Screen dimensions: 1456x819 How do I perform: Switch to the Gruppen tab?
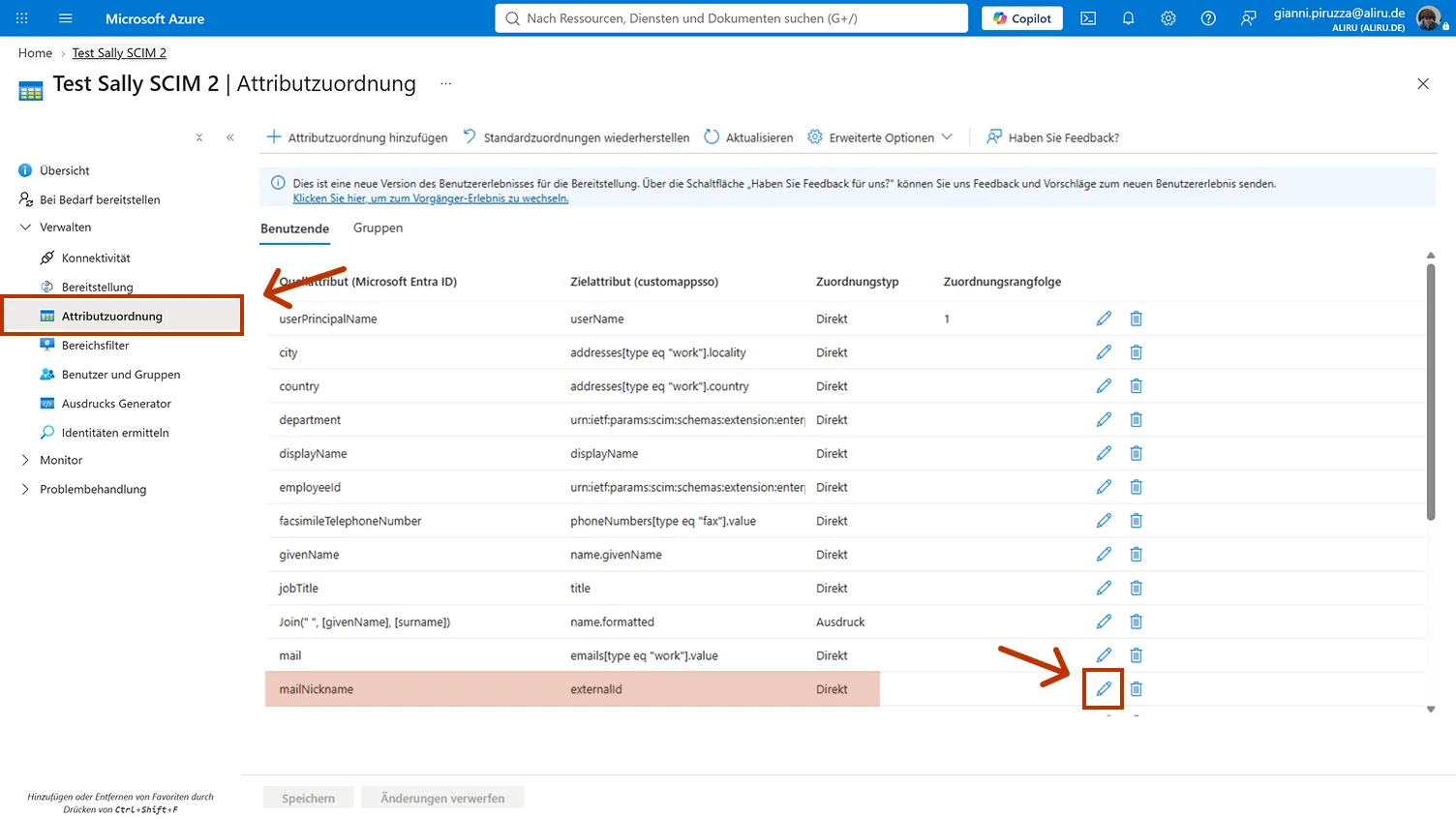point(378,228)
